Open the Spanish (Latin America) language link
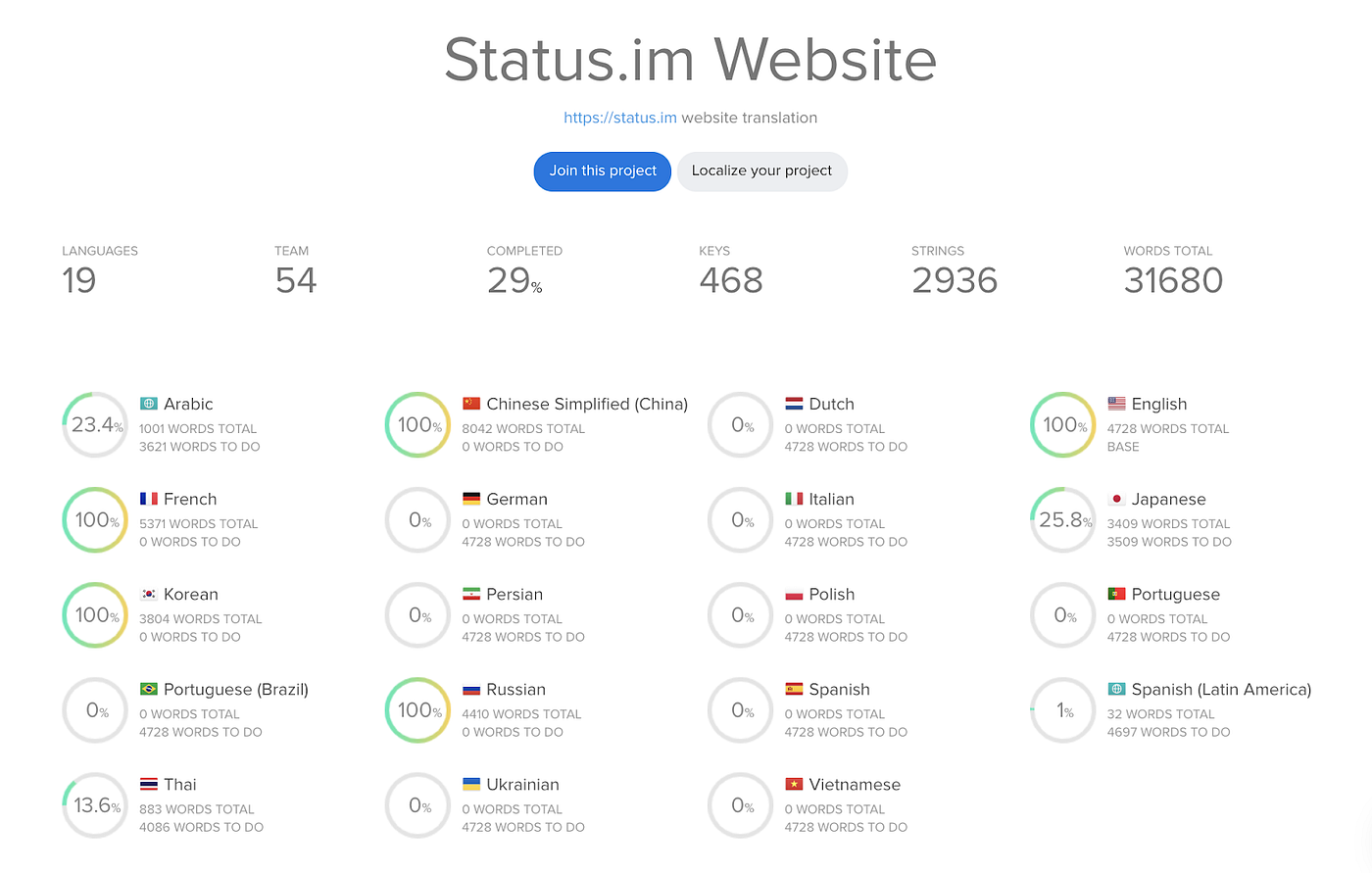The image size is (1372, 873). pos(1221,689)
